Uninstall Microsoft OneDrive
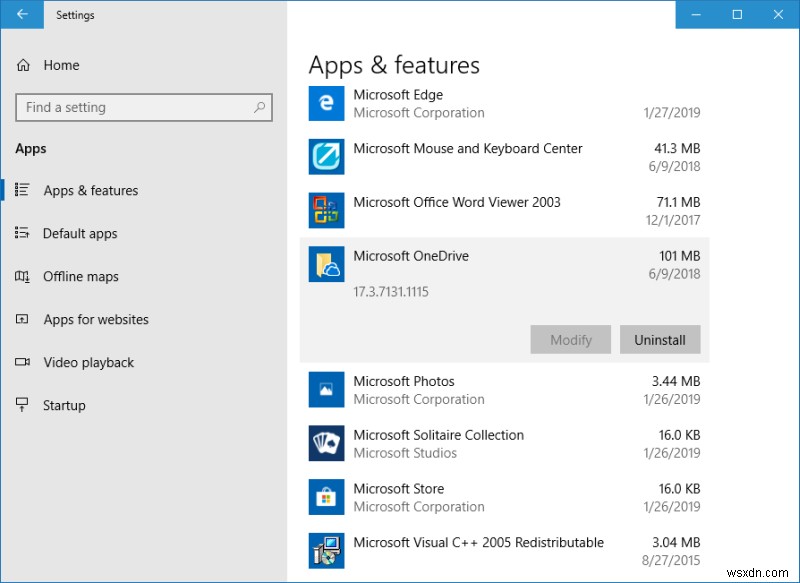The height and width of the screenshot is (583, 800). pyautogui.click(x=660, y=340)
